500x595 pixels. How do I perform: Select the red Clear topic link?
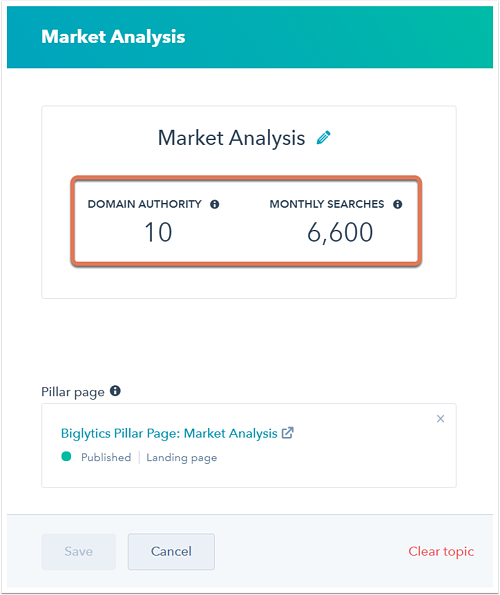441,551
